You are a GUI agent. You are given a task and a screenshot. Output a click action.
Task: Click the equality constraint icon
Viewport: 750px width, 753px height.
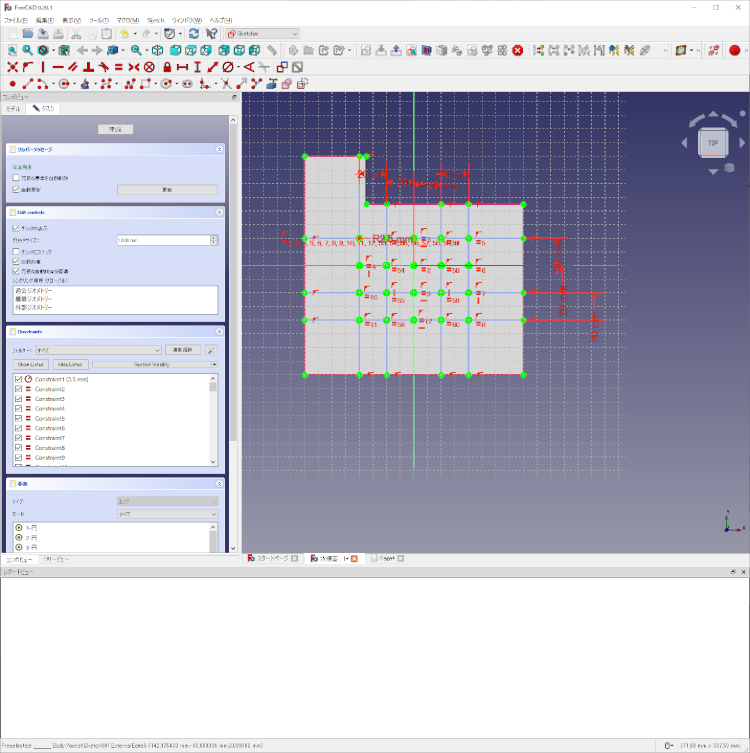[118, 67]
